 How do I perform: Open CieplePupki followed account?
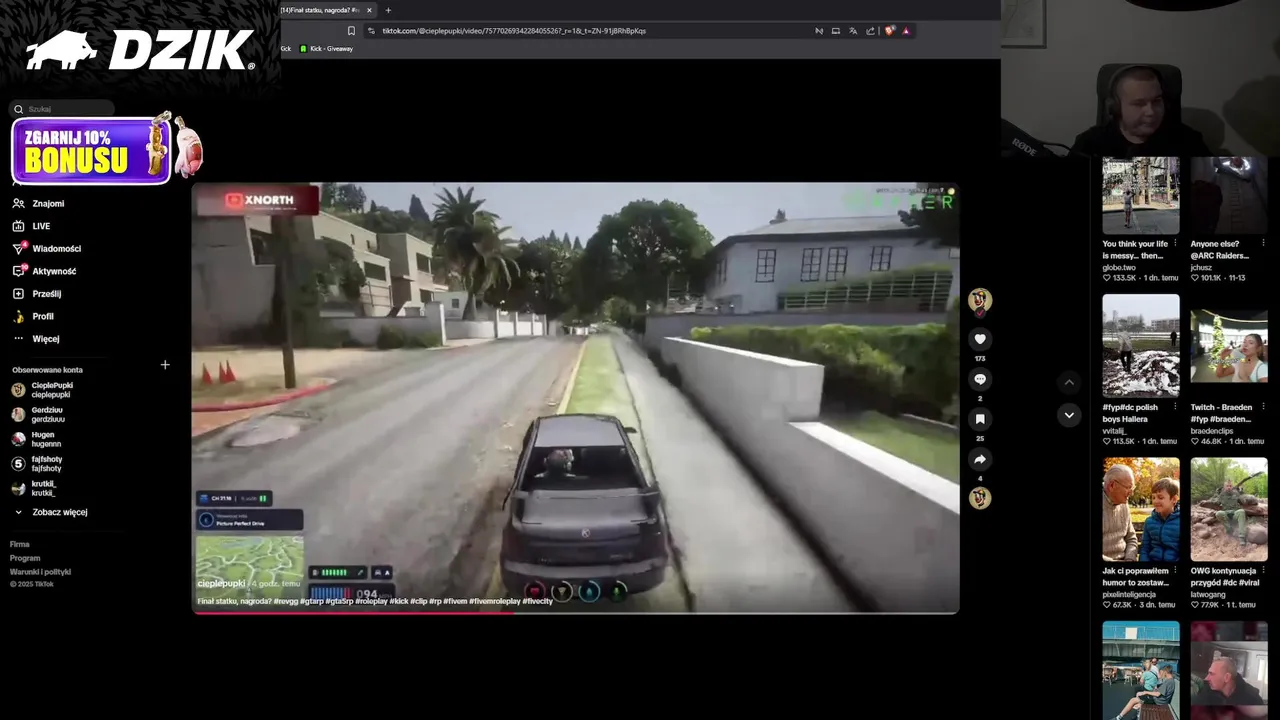pos(43,390)
